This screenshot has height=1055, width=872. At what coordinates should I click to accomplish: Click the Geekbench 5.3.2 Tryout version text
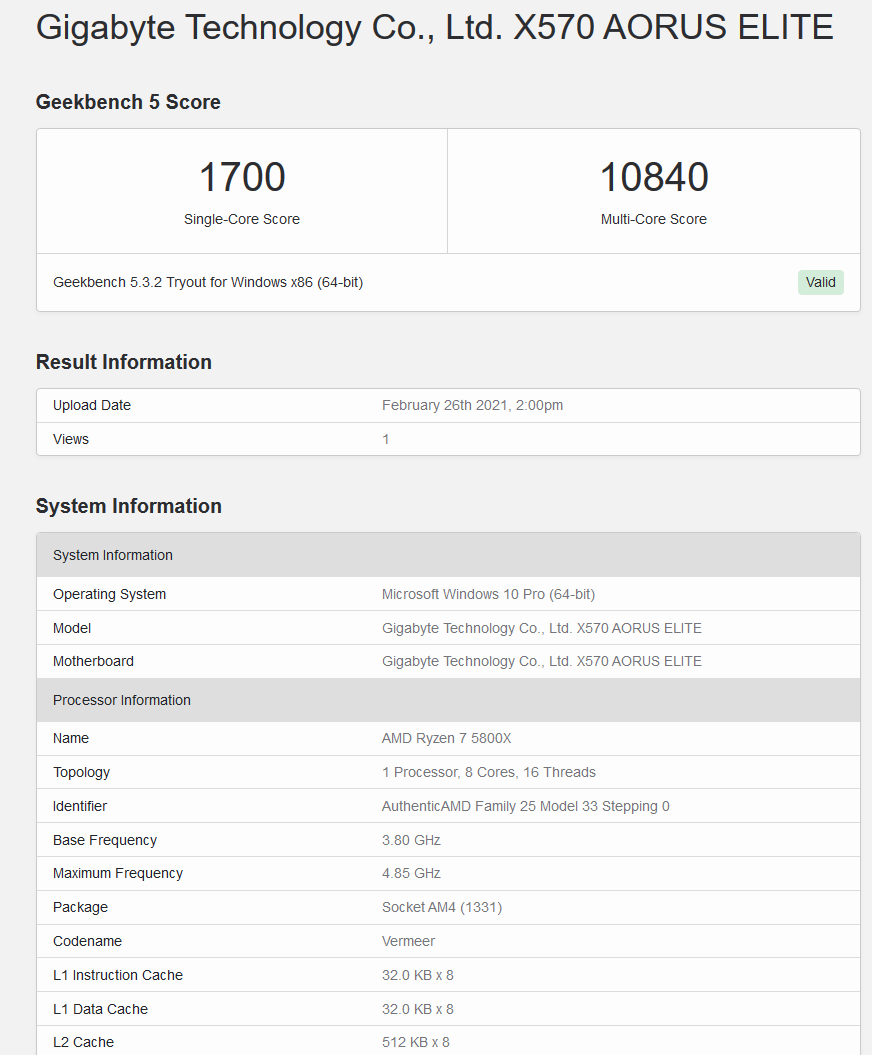(x=208, y=283)
